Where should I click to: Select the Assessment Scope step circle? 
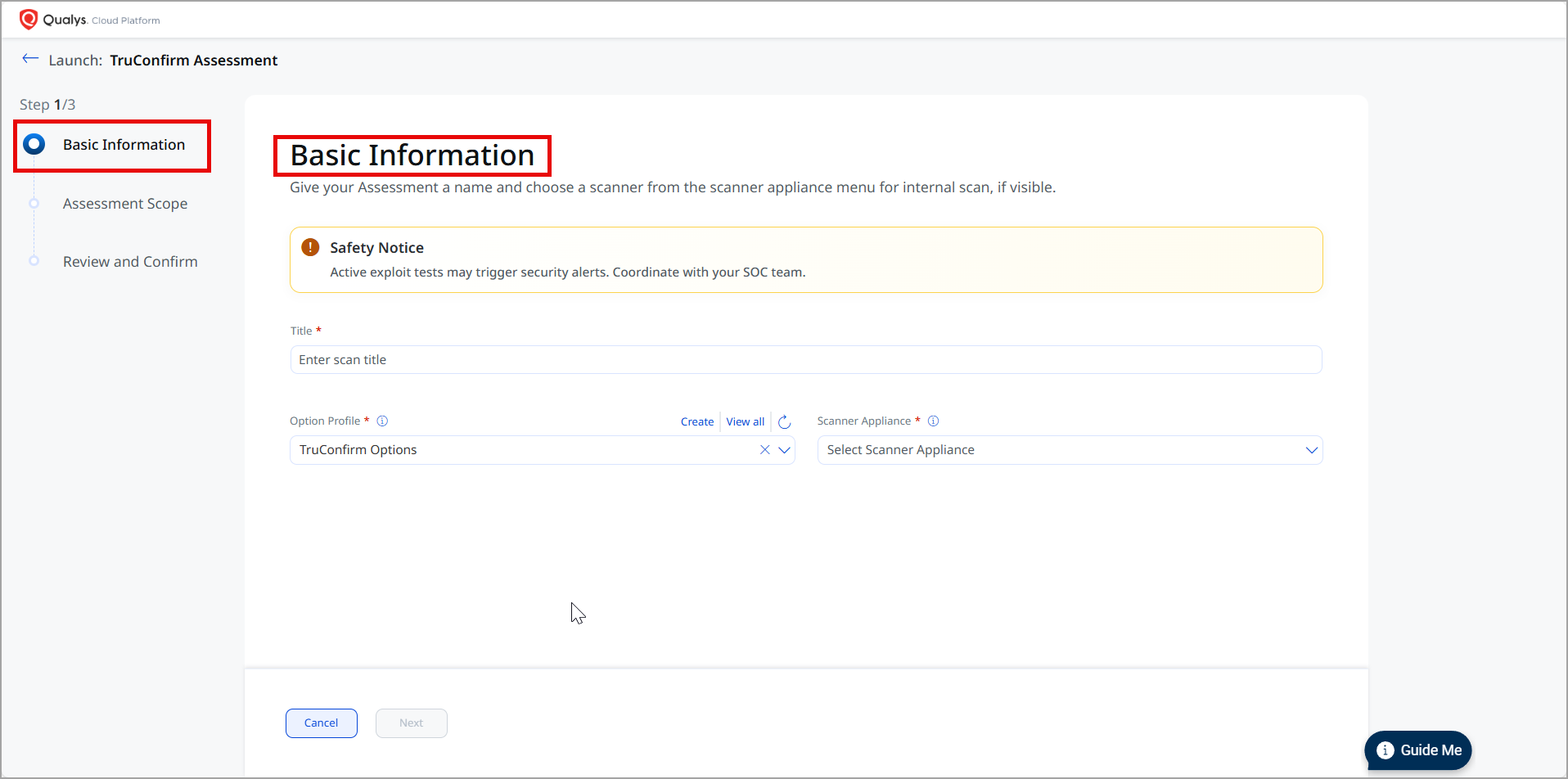pos(34,204)
